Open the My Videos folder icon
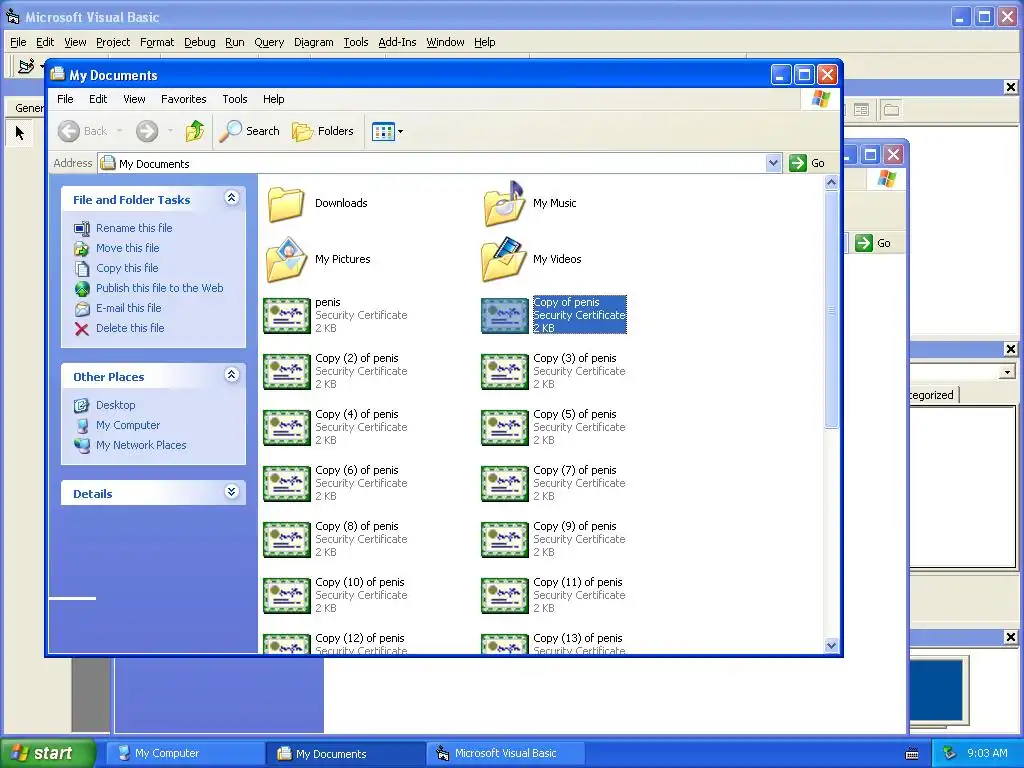 [504, 259]
